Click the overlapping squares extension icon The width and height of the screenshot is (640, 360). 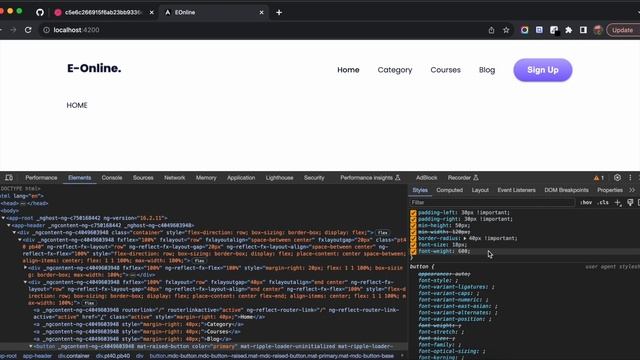coord(554,30)
